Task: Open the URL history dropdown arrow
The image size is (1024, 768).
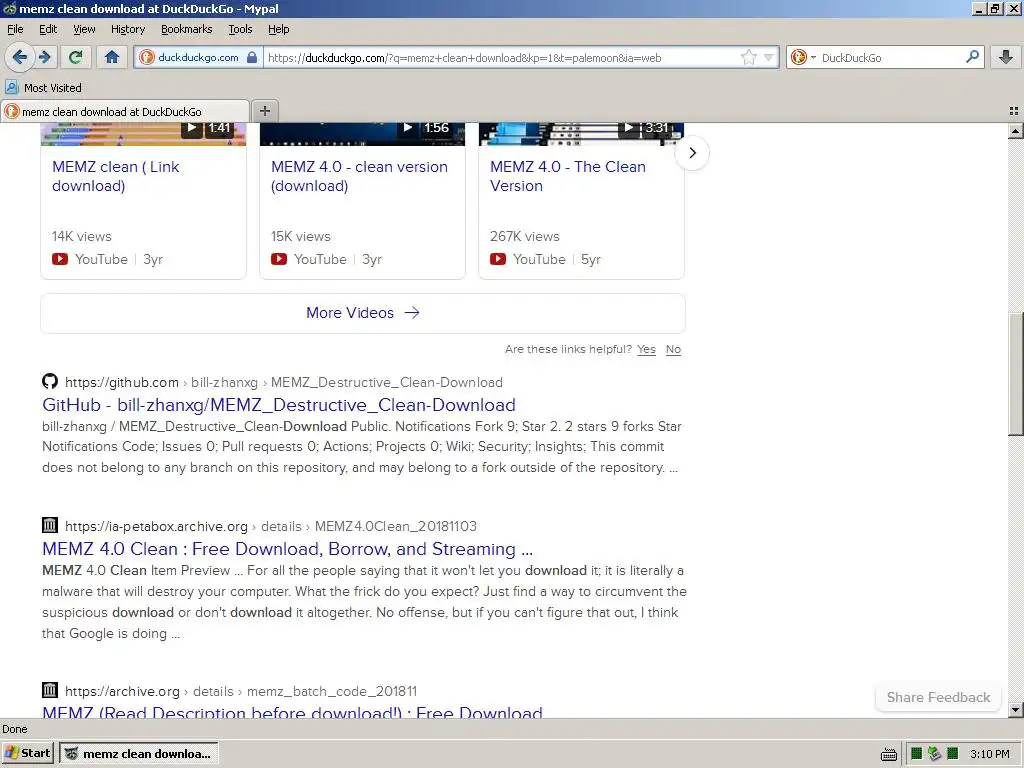Action: (x=769, y=57)
